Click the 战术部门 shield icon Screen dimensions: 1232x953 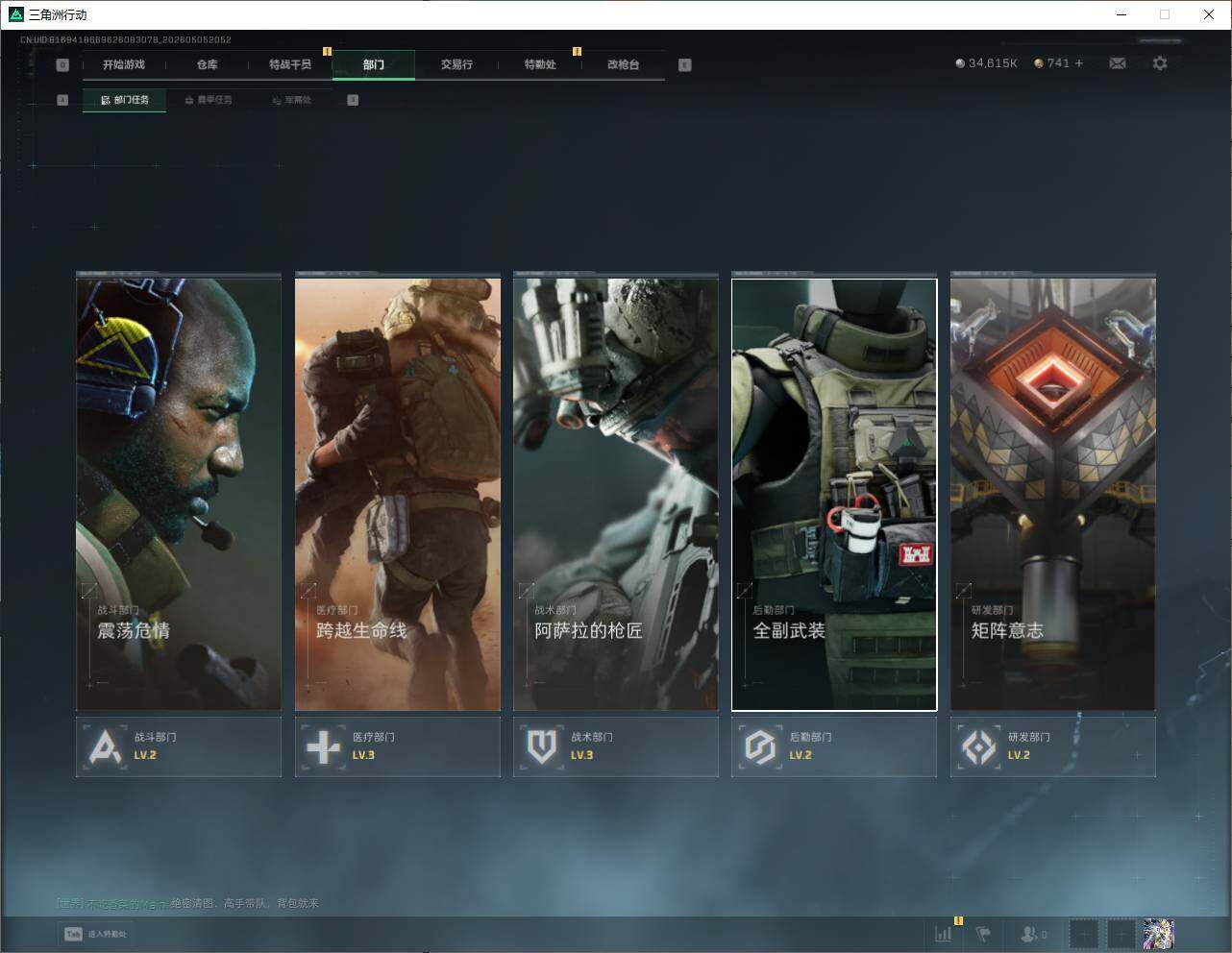click(x=542, y=746)
